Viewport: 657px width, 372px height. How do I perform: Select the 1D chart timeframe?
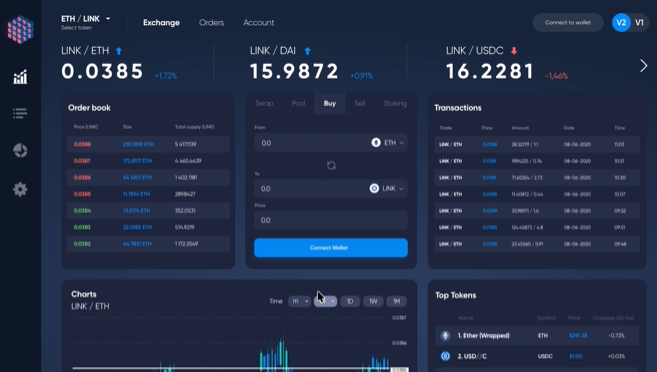click(350, 301)
